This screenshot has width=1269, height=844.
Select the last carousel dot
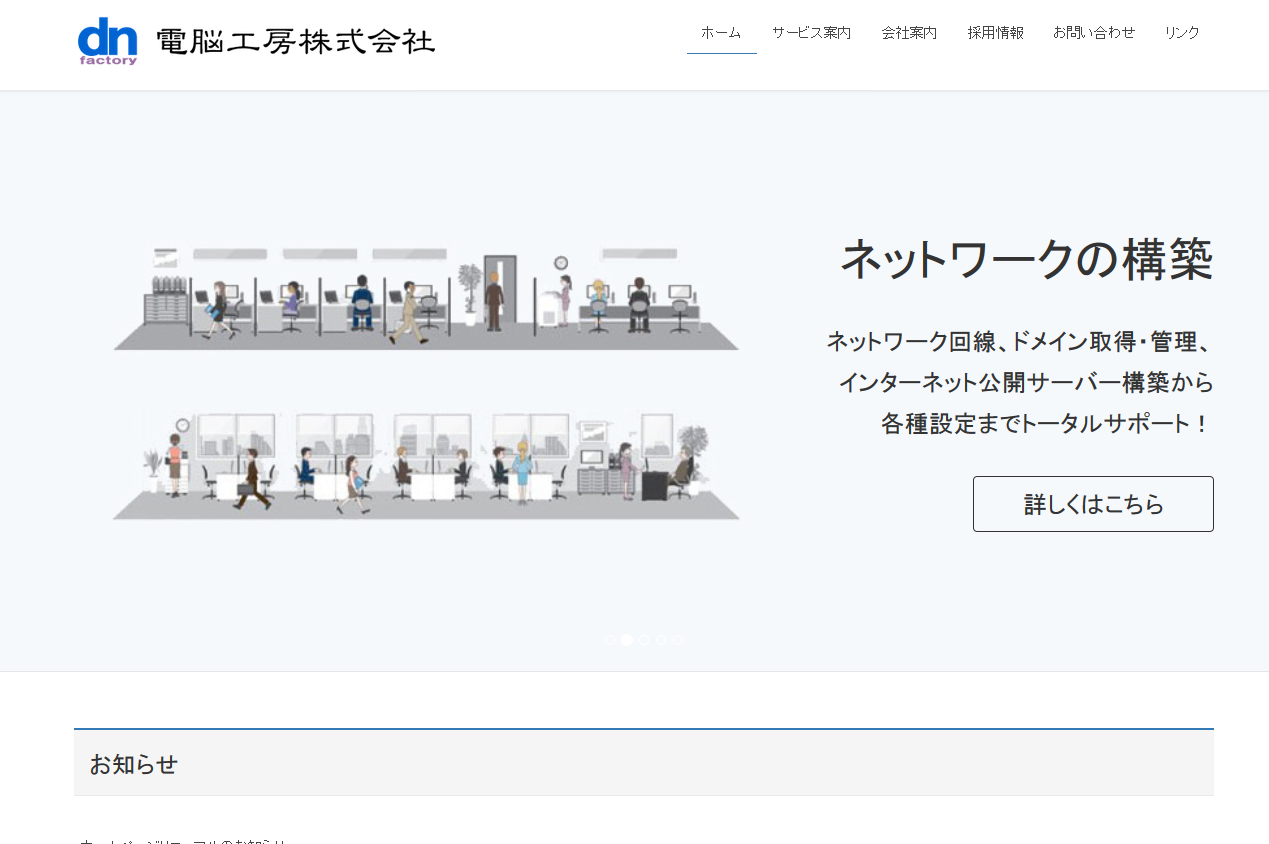click(679, 640)
